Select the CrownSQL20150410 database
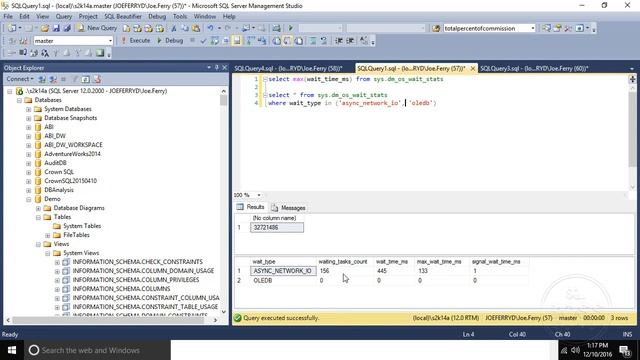640x360 pixels. click(70, 181)
